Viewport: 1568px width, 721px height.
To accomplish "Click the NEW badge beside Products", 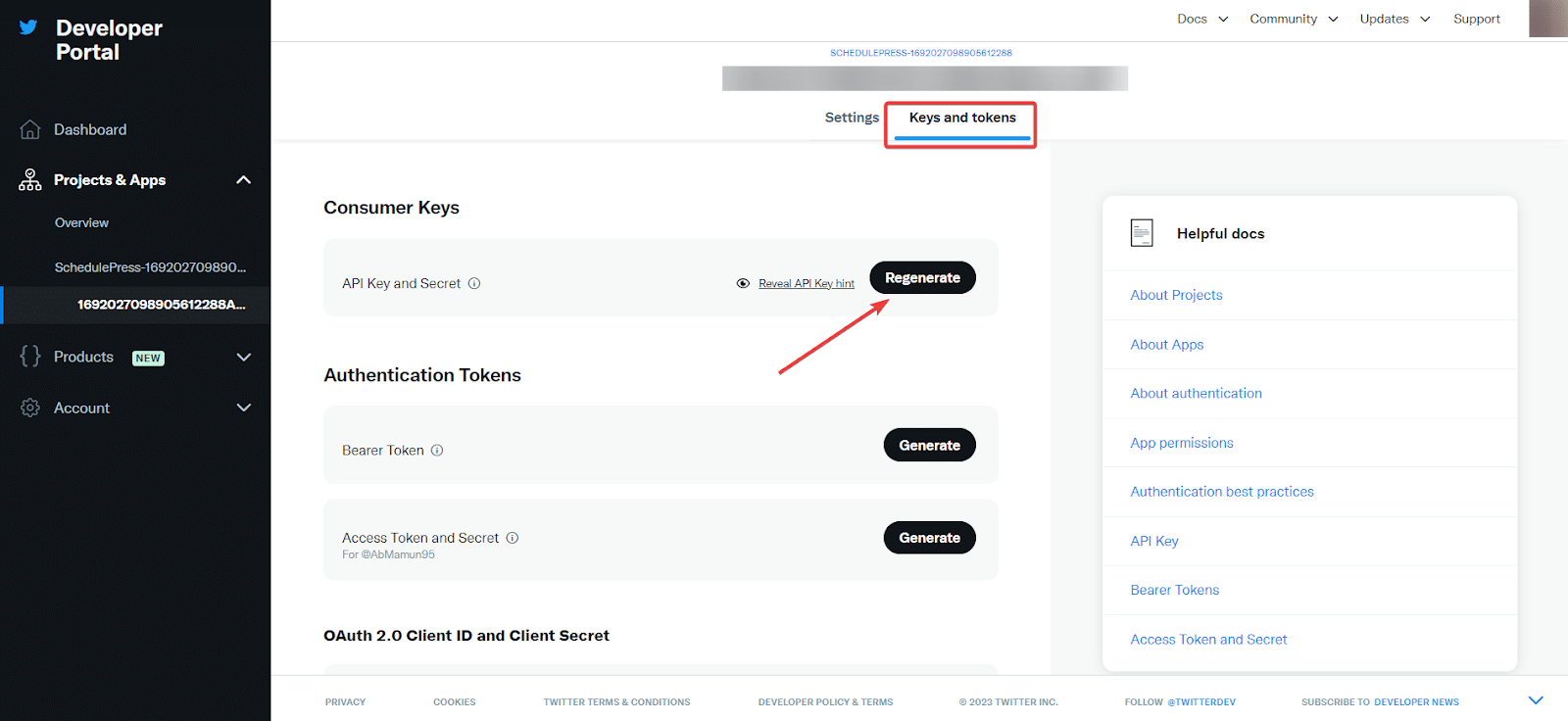I will click(148, 358).
